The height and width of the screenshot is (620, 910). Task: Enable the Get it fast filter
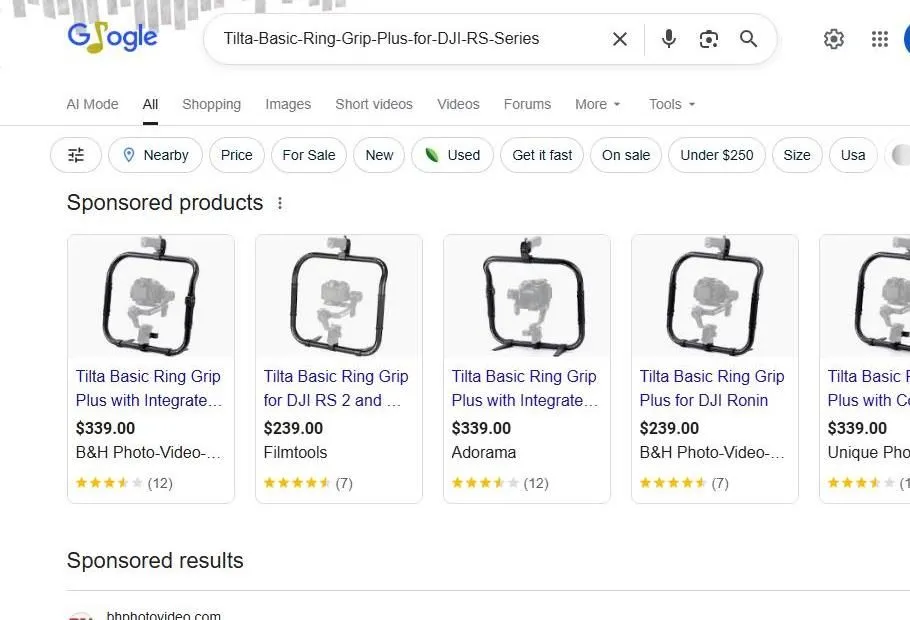point(541,155)
